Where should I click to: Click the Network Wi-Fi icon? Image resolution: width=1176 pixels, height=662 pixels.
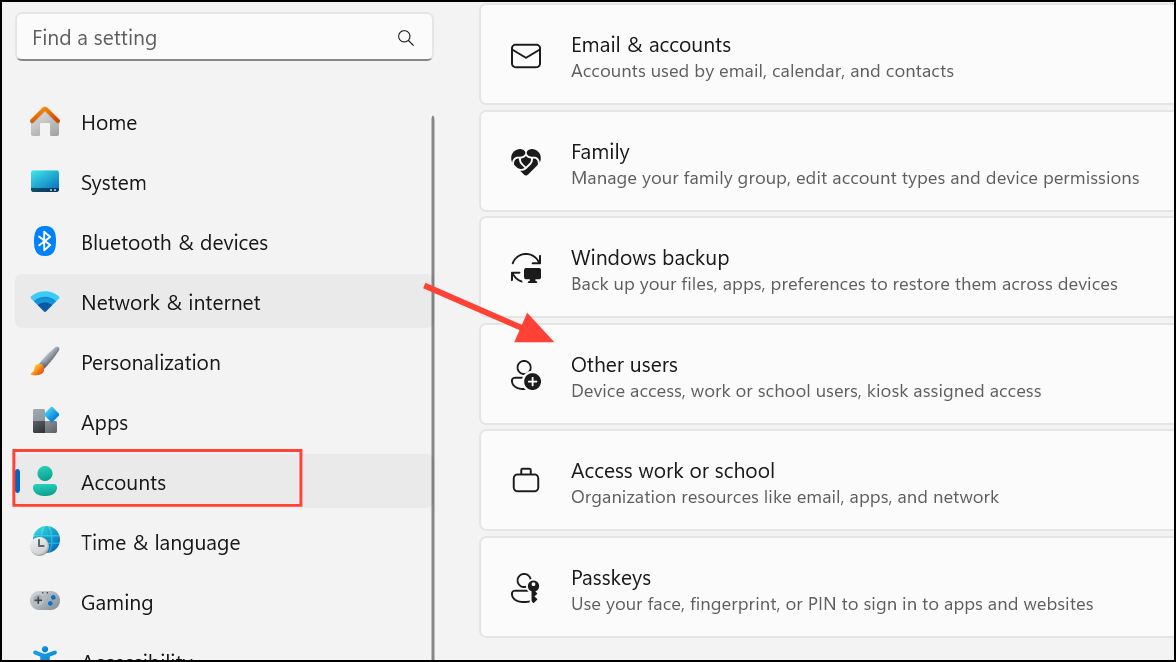point(45,302)
